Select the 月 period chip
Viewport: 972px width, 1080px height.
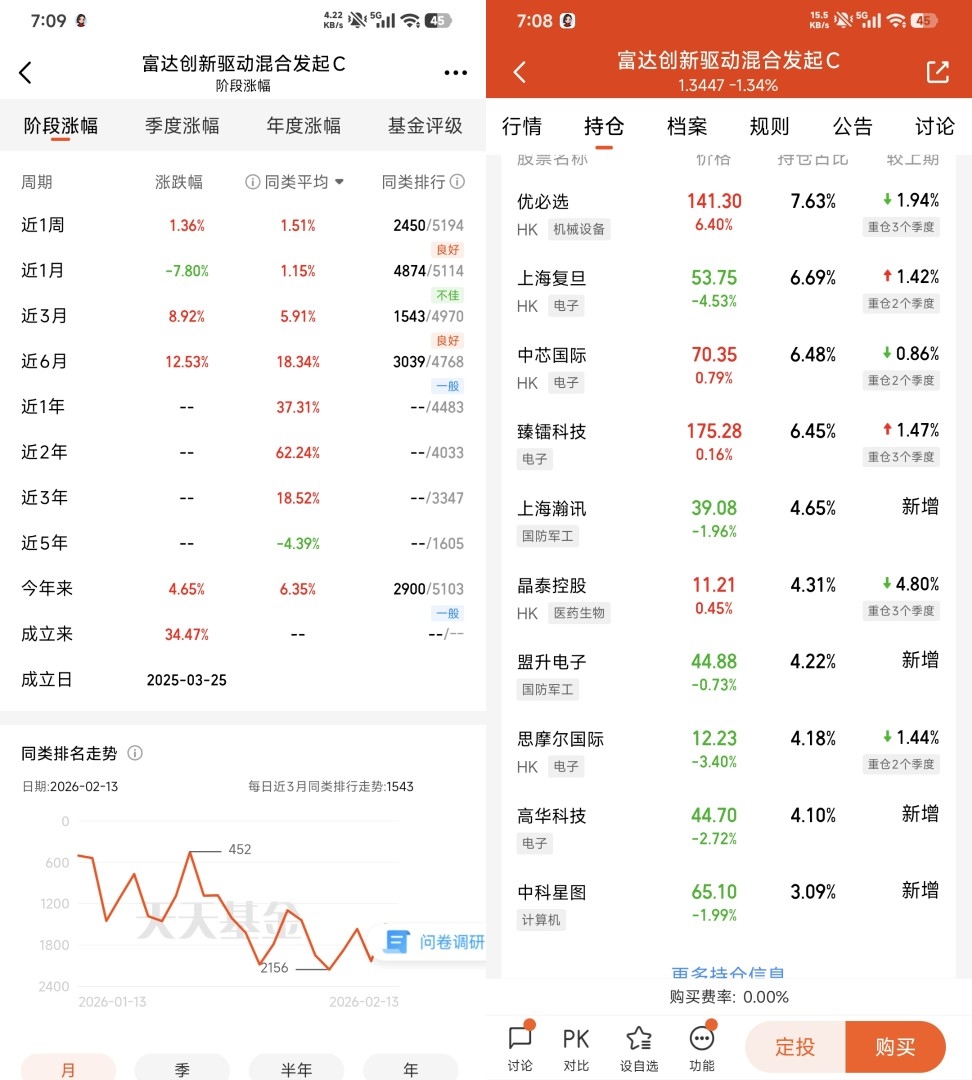tap(68, 1068)
